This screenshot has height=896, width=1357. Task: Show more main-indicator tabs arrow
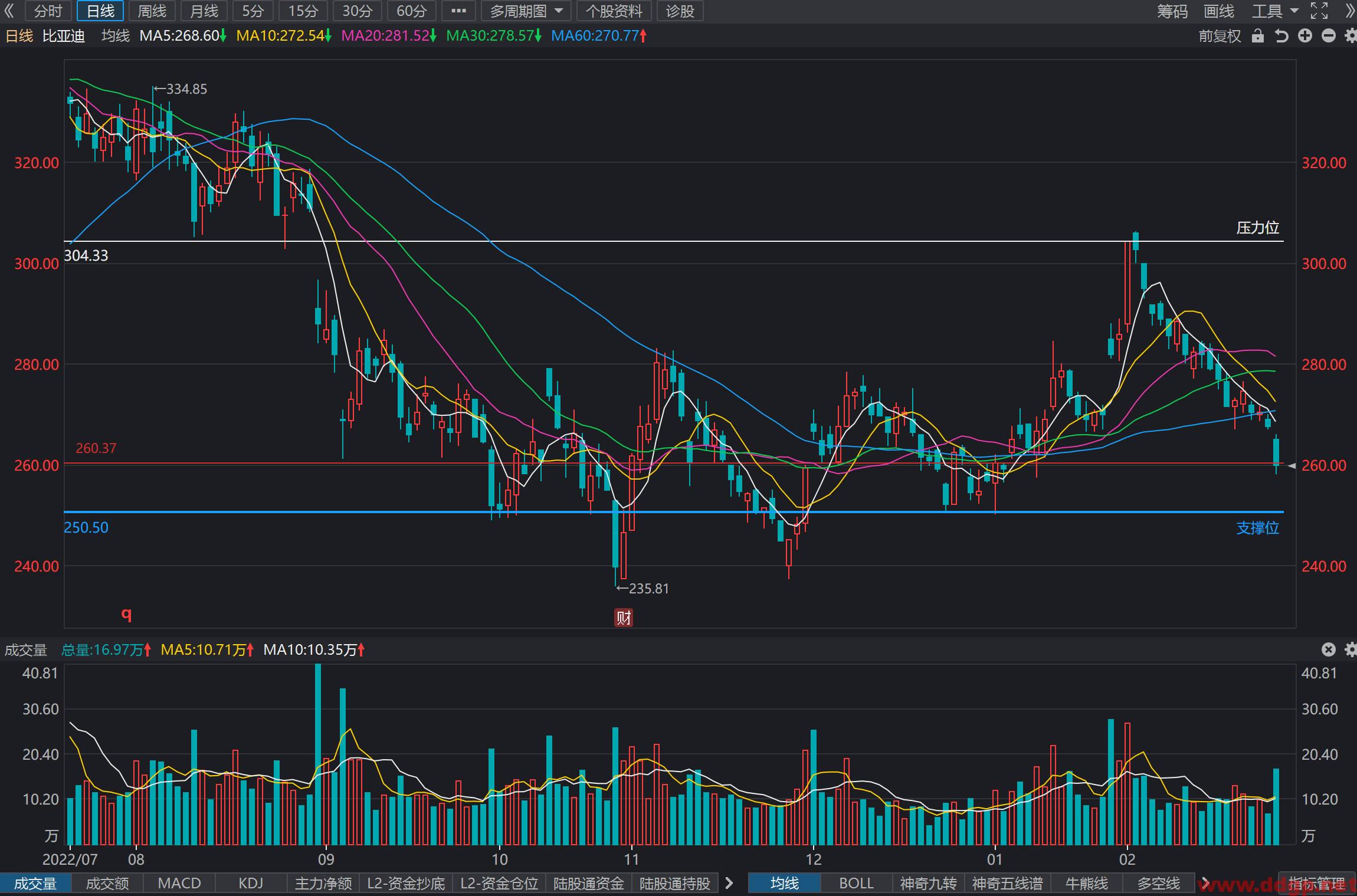pyautogui.click(x=1205, y=883)
